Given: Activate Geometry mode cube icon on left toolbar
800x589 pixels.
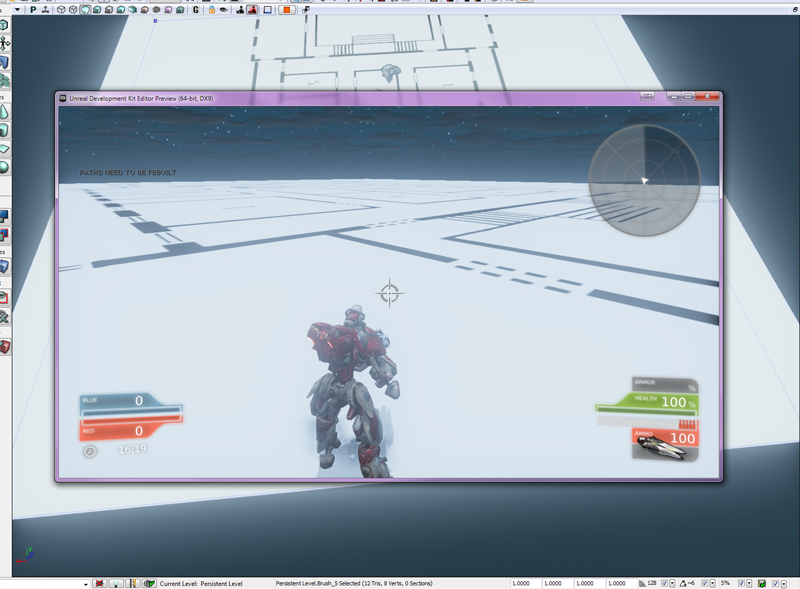Looking at the screenshot, I should pyautogui.click(x=4, y=25).
